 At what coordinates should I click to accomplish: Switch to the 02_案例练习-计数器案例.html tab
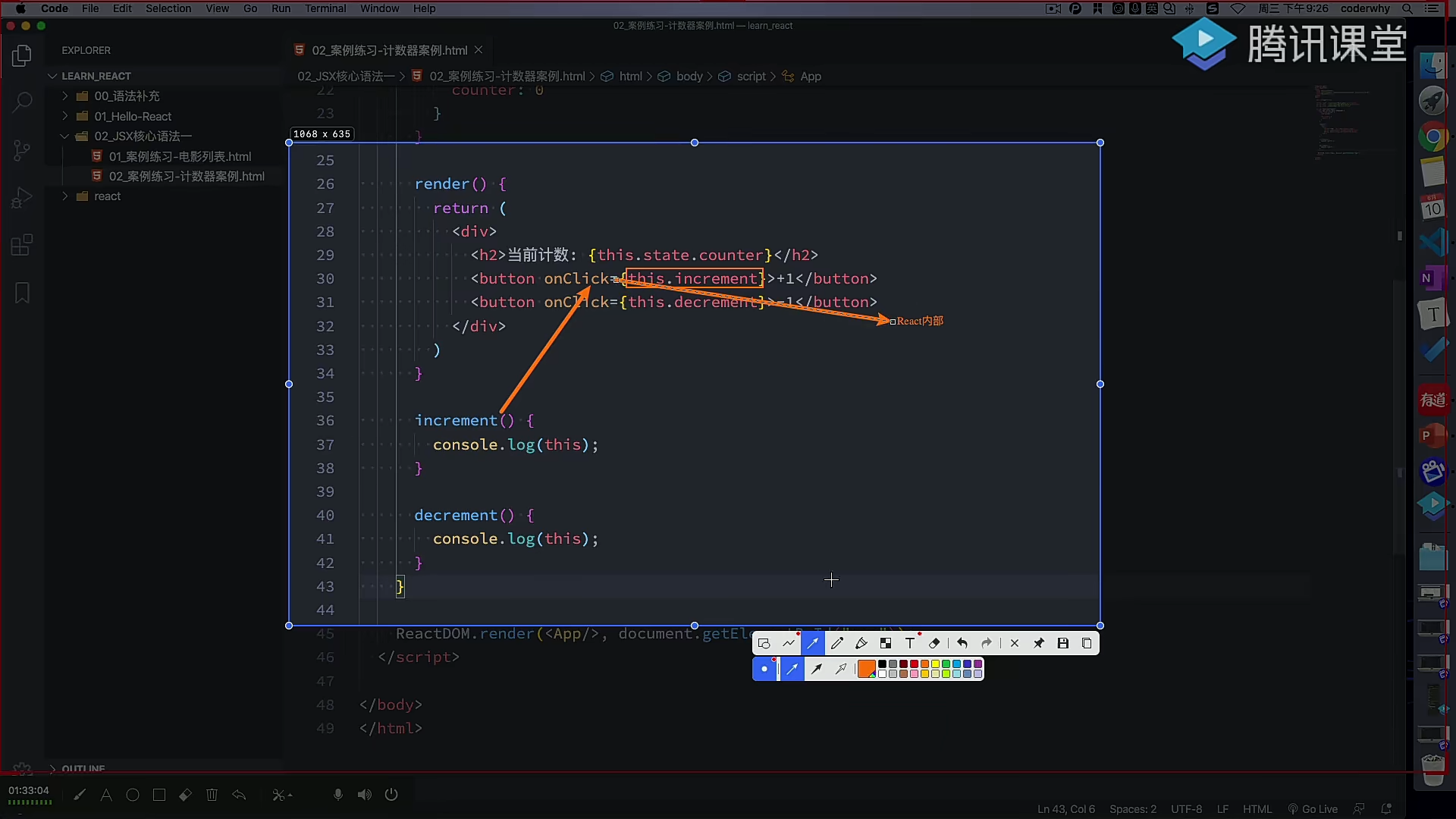(389, 50)
